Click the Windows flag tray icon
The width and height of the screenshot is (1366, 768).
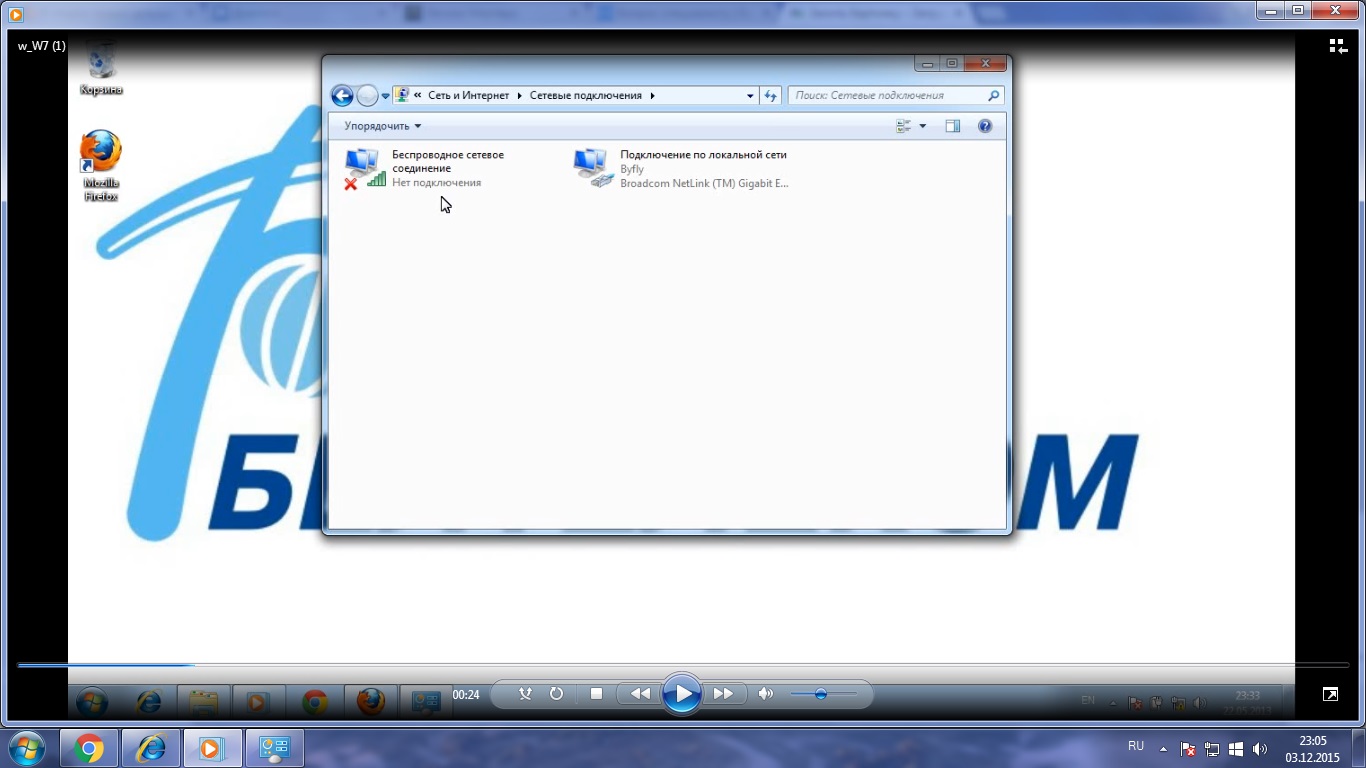[x=1236, y=748]
